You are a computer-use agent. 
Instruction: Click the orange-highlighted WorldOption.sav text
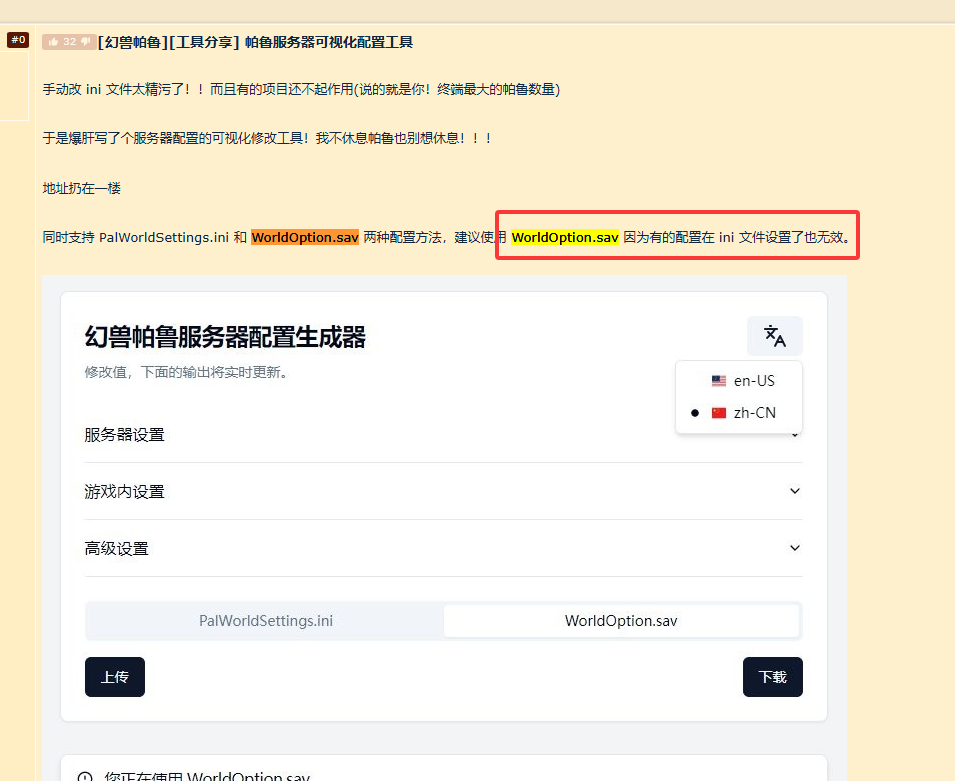coord(305,238)
